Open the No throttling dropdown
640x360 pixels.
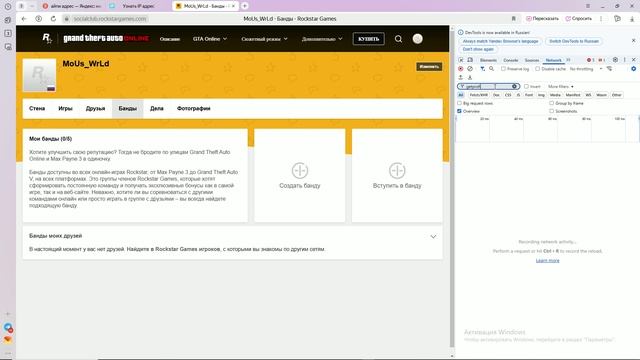click(x=586, y=69)
